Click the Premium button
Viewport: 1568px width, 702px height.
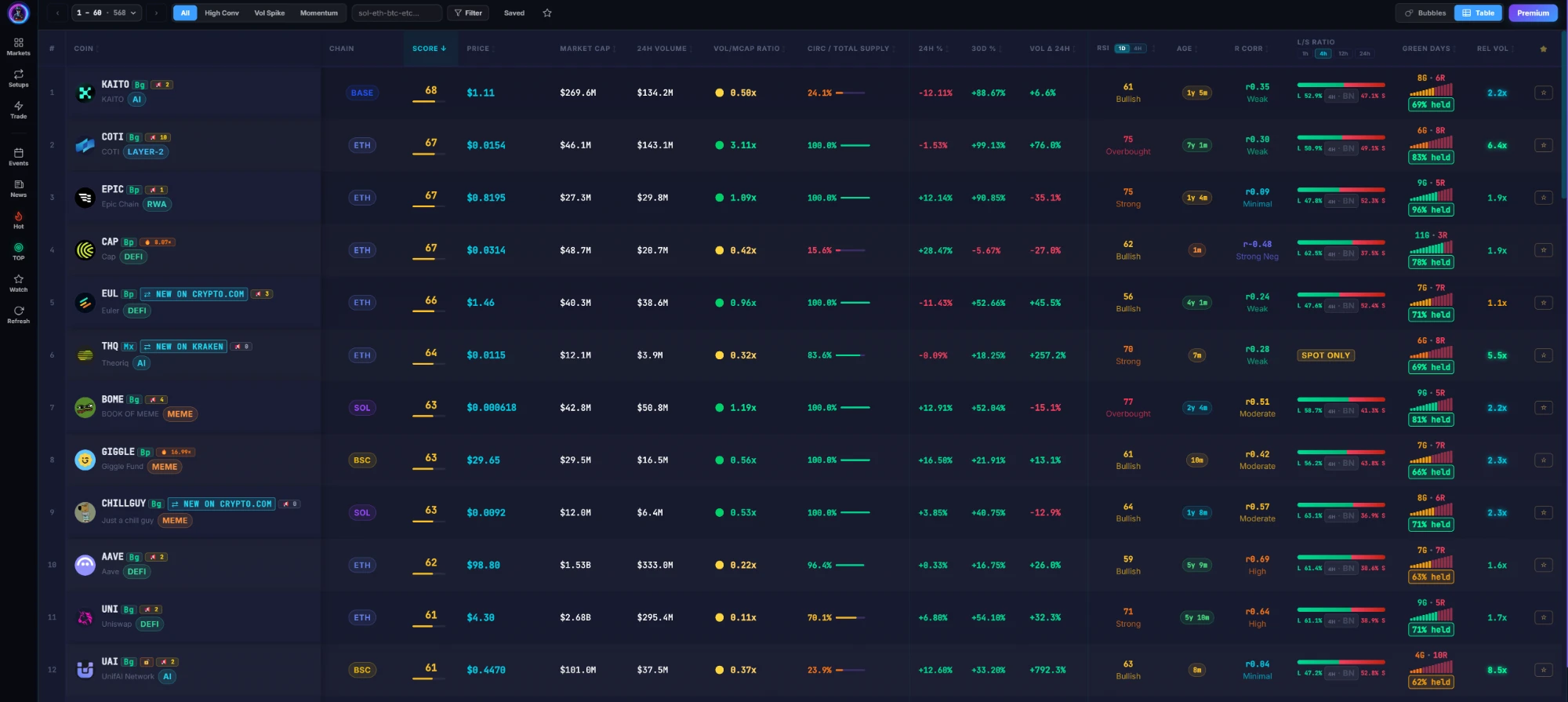click(1533, 13)
